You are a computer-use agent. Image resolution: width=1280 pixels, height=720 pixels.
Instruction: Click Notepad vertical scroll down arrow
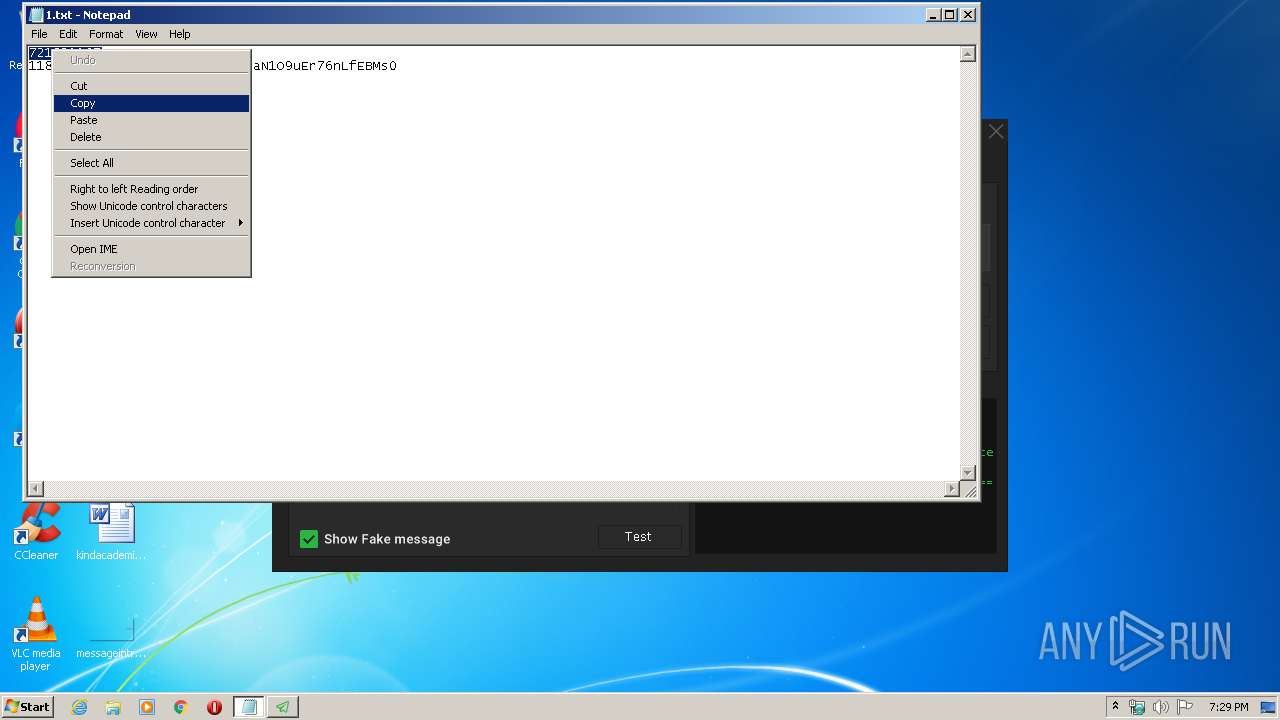point(968,473)
